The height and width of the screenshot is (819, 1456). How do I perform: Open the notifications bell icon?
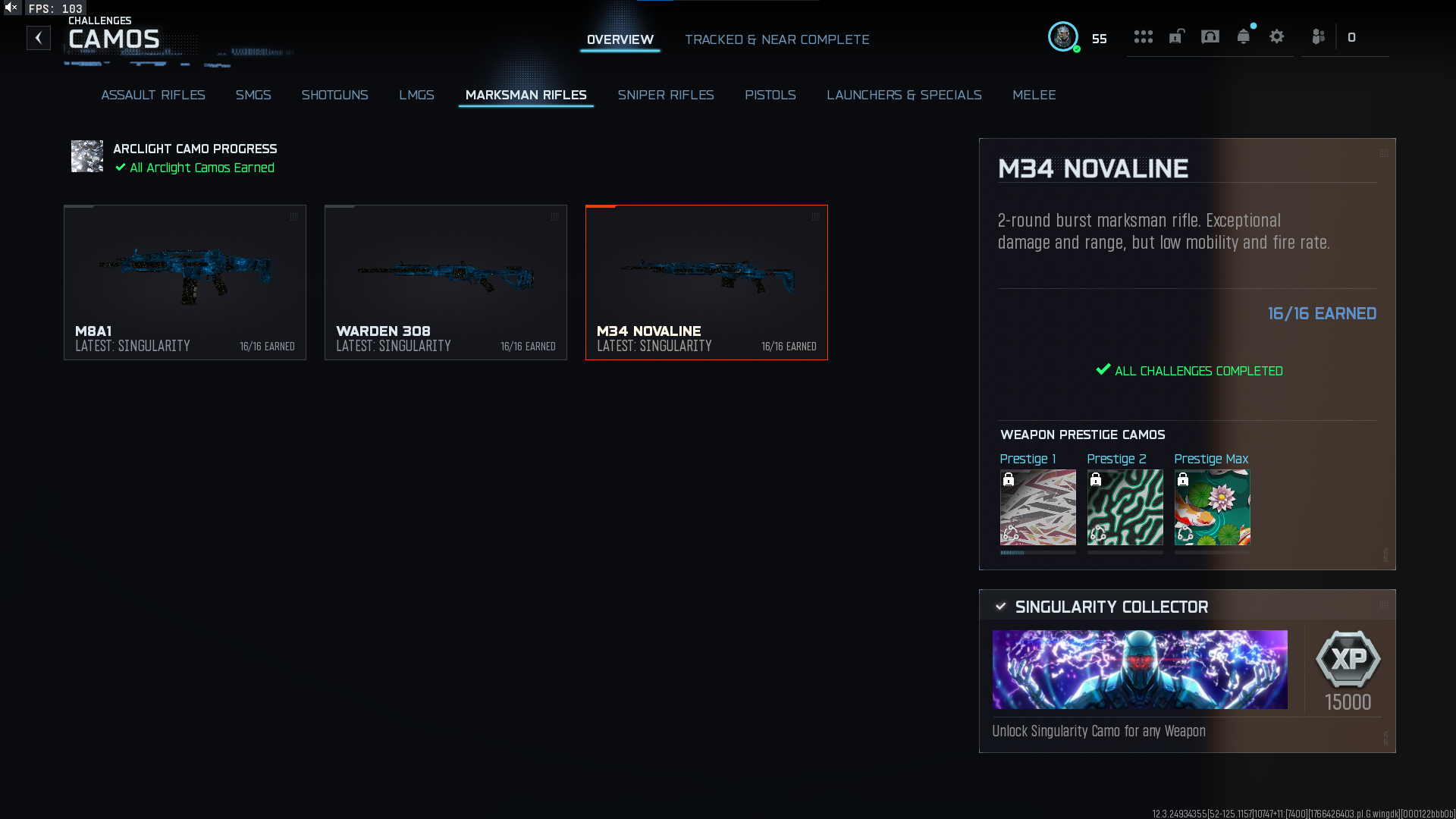pos(1244,36)
